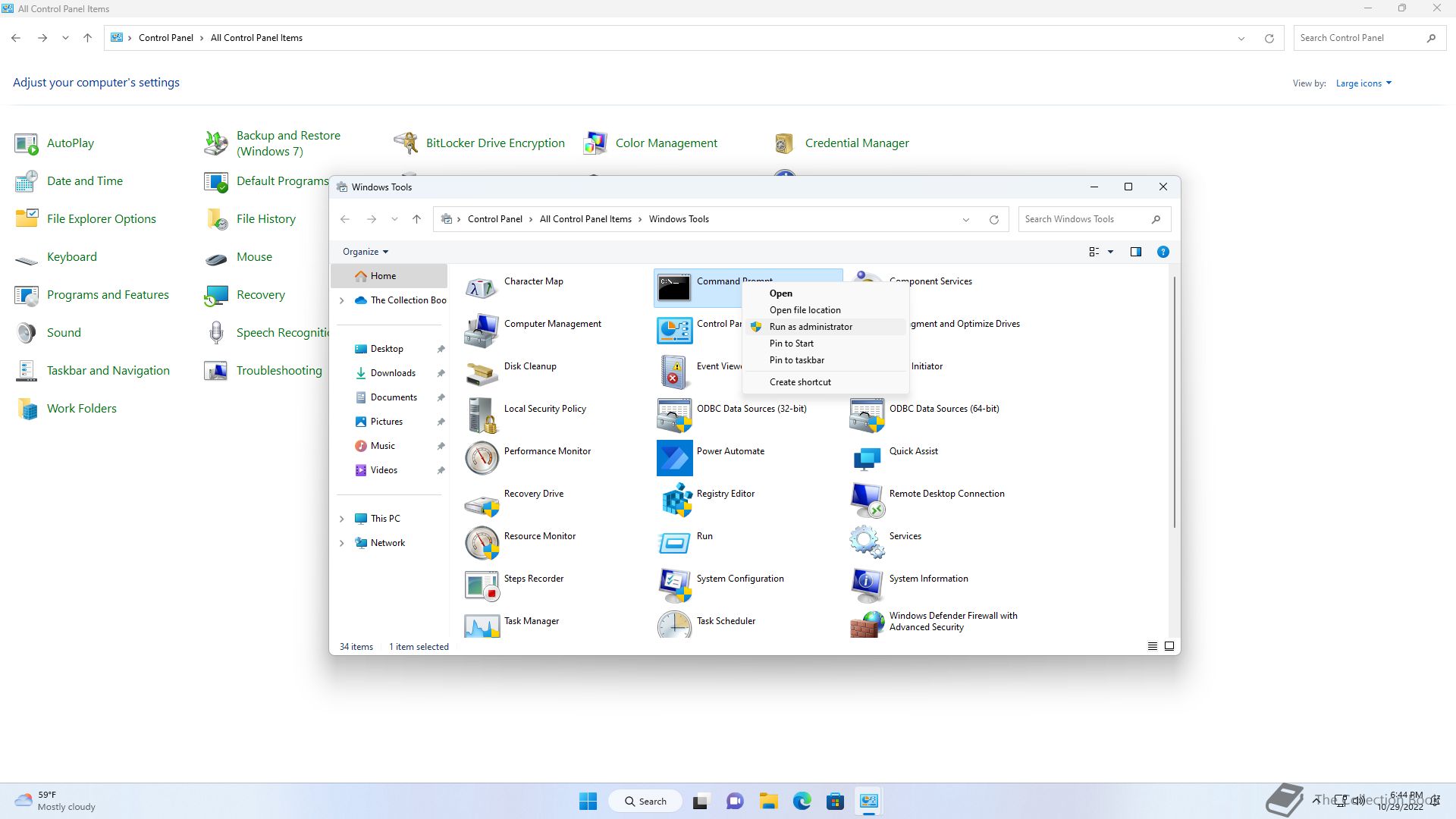This screenshot has height=819, width=1456.
Task: Select Create shortcut menu entry
Action: pyautogui.click(x=825, y=382)
